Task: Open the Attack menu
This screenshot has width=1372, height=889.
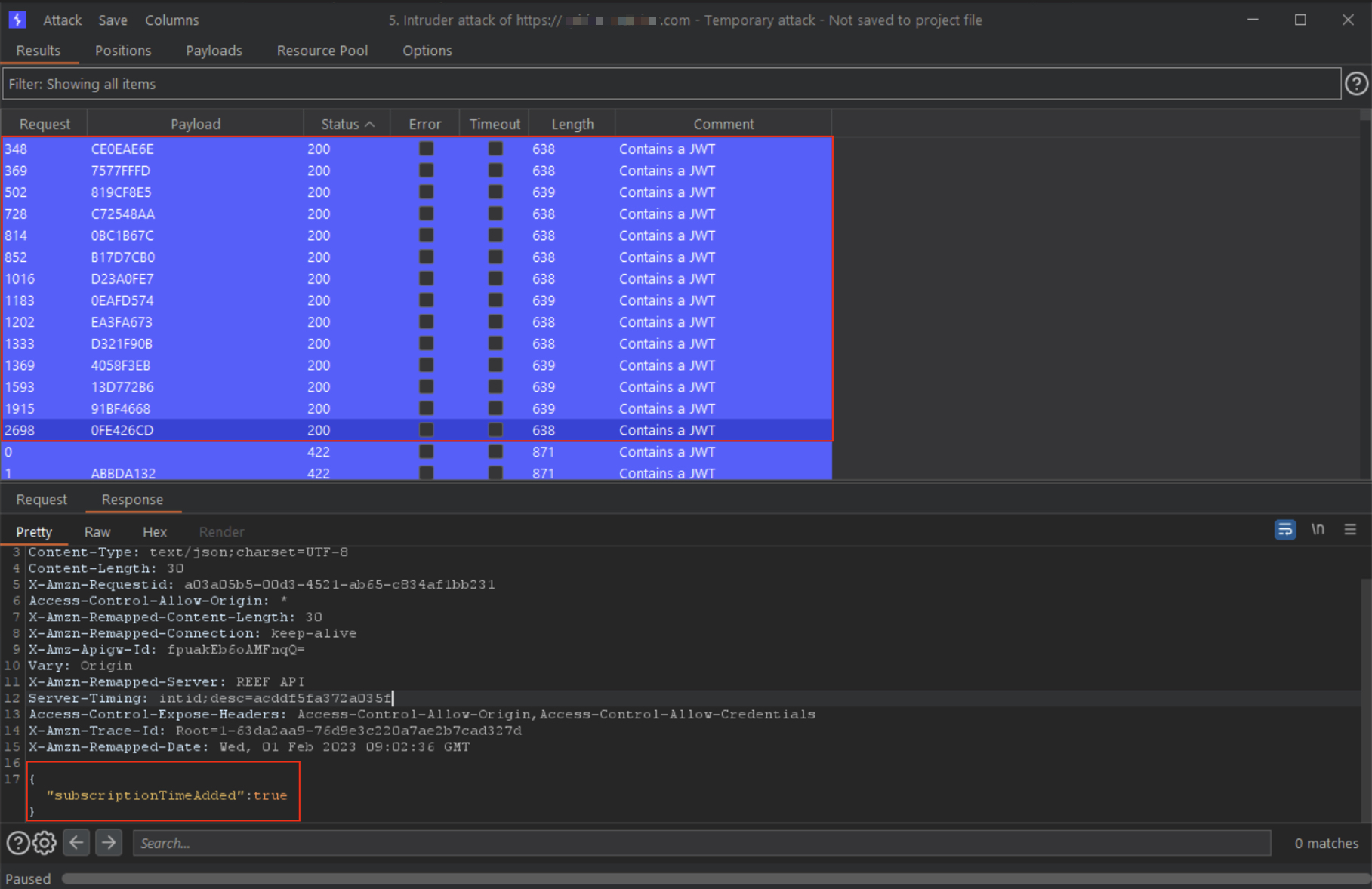Action: [62, 20]
